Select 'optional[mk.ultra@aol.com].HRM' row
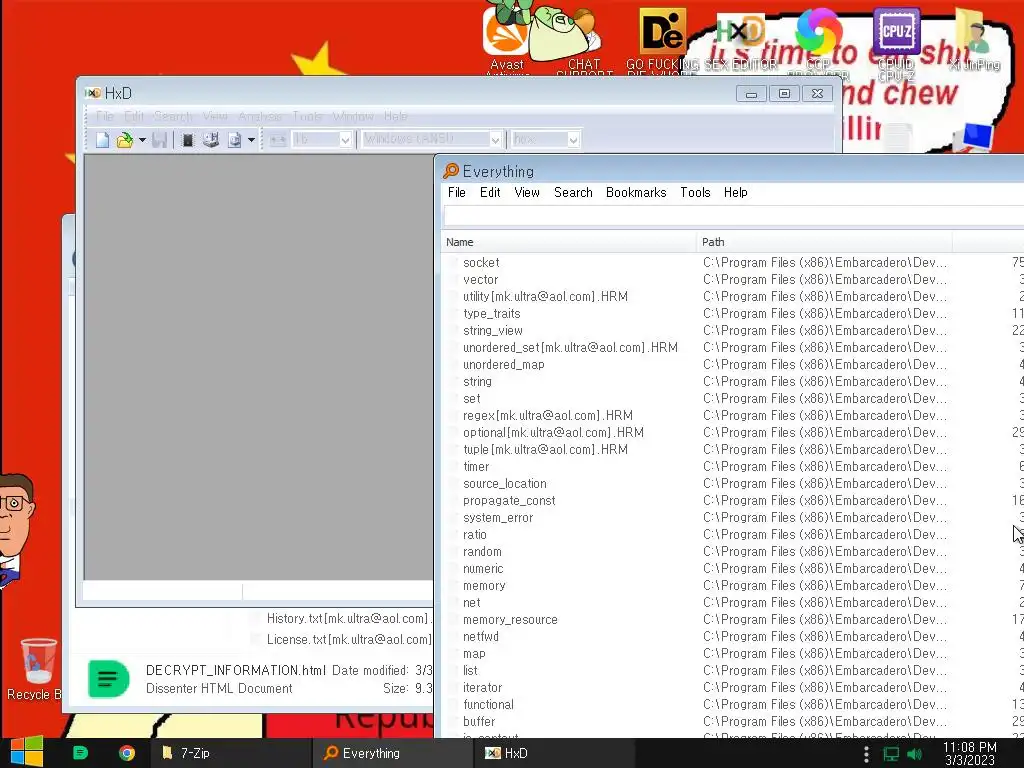Screen dimensions: 1024x768 tap(553, 432)
